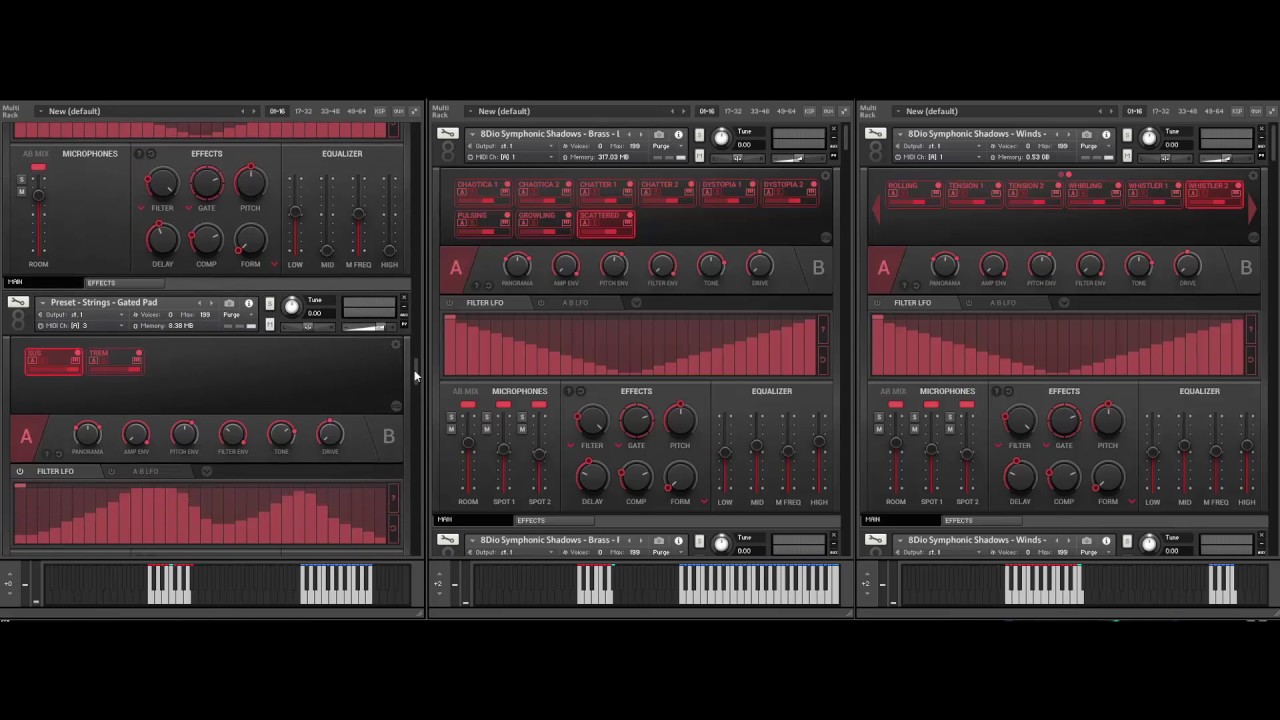Click the info icon in the top Winds instrument header

(1106, 134)
